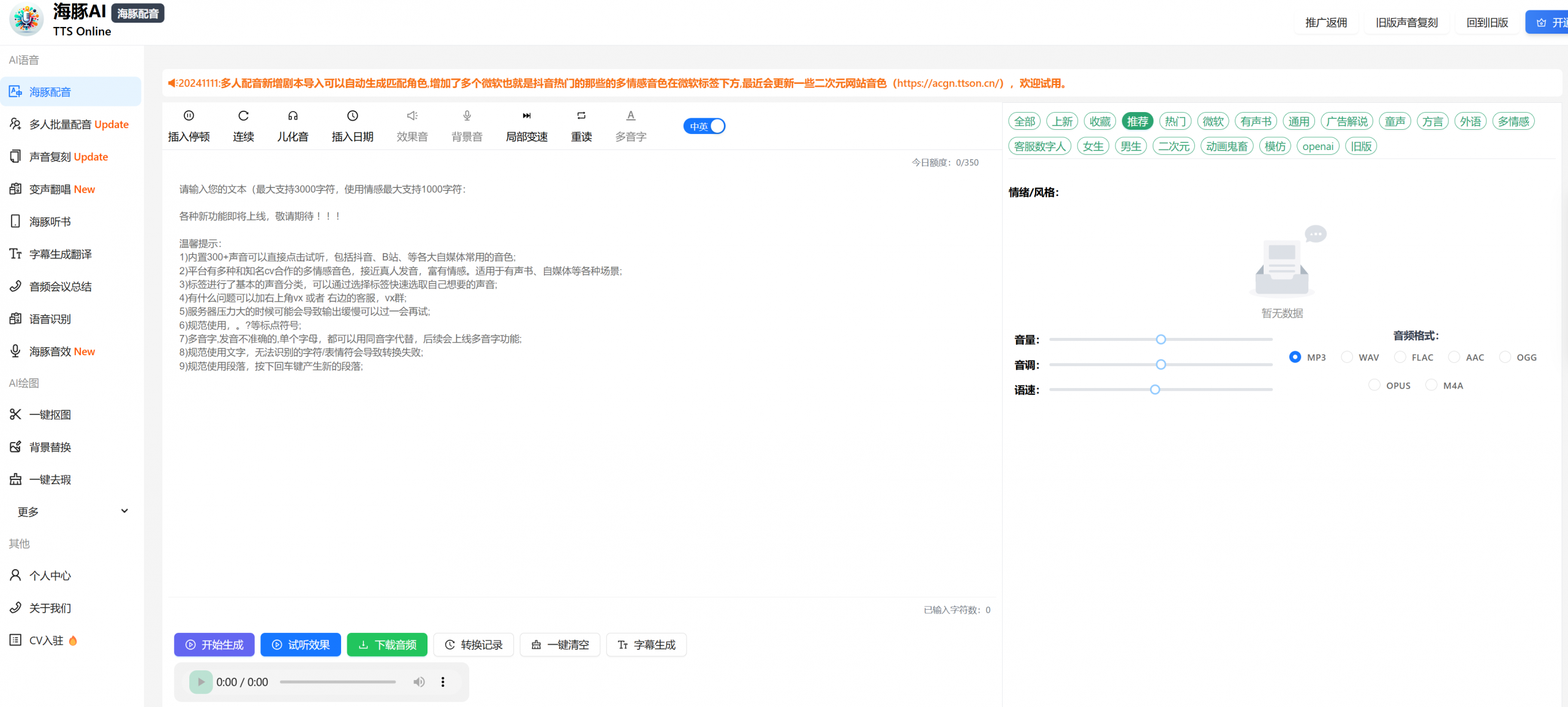Choose the M4A format option
This screenshot has width=1568, height=707.
[1431, 385]
